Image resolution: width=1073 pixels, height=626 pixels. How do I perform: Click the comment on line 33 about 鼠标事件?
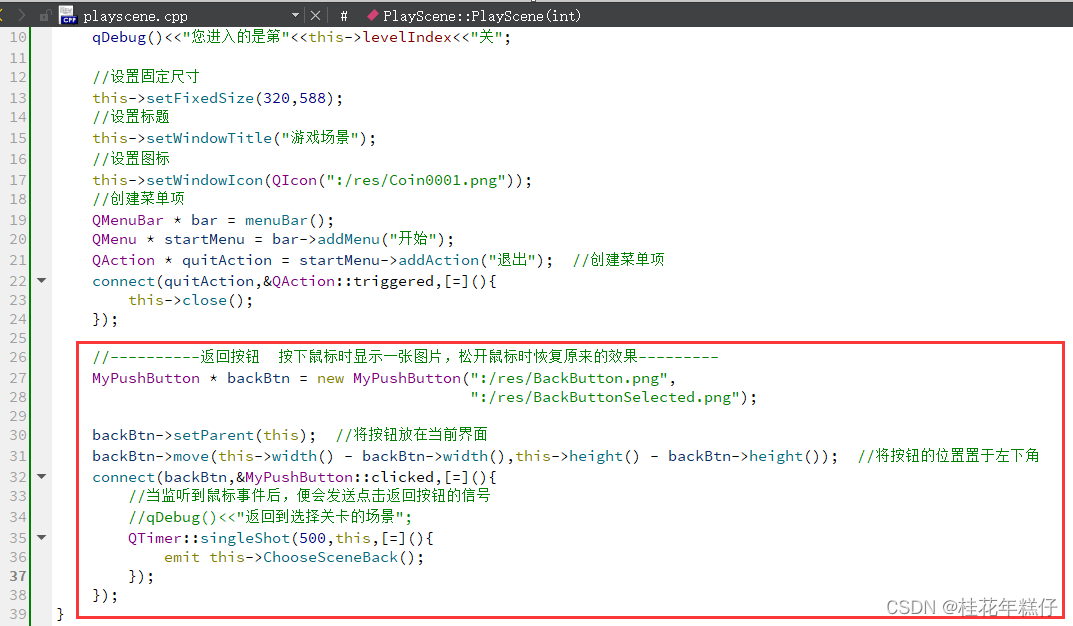(309, 495)
